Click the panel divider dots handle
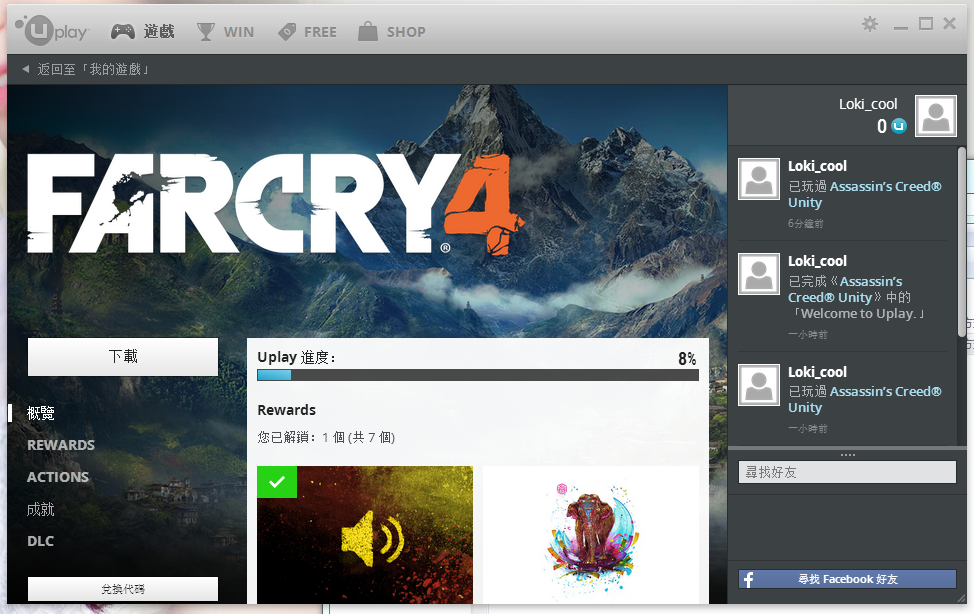This screenshot has width=974, height=614. pos(847,455)
